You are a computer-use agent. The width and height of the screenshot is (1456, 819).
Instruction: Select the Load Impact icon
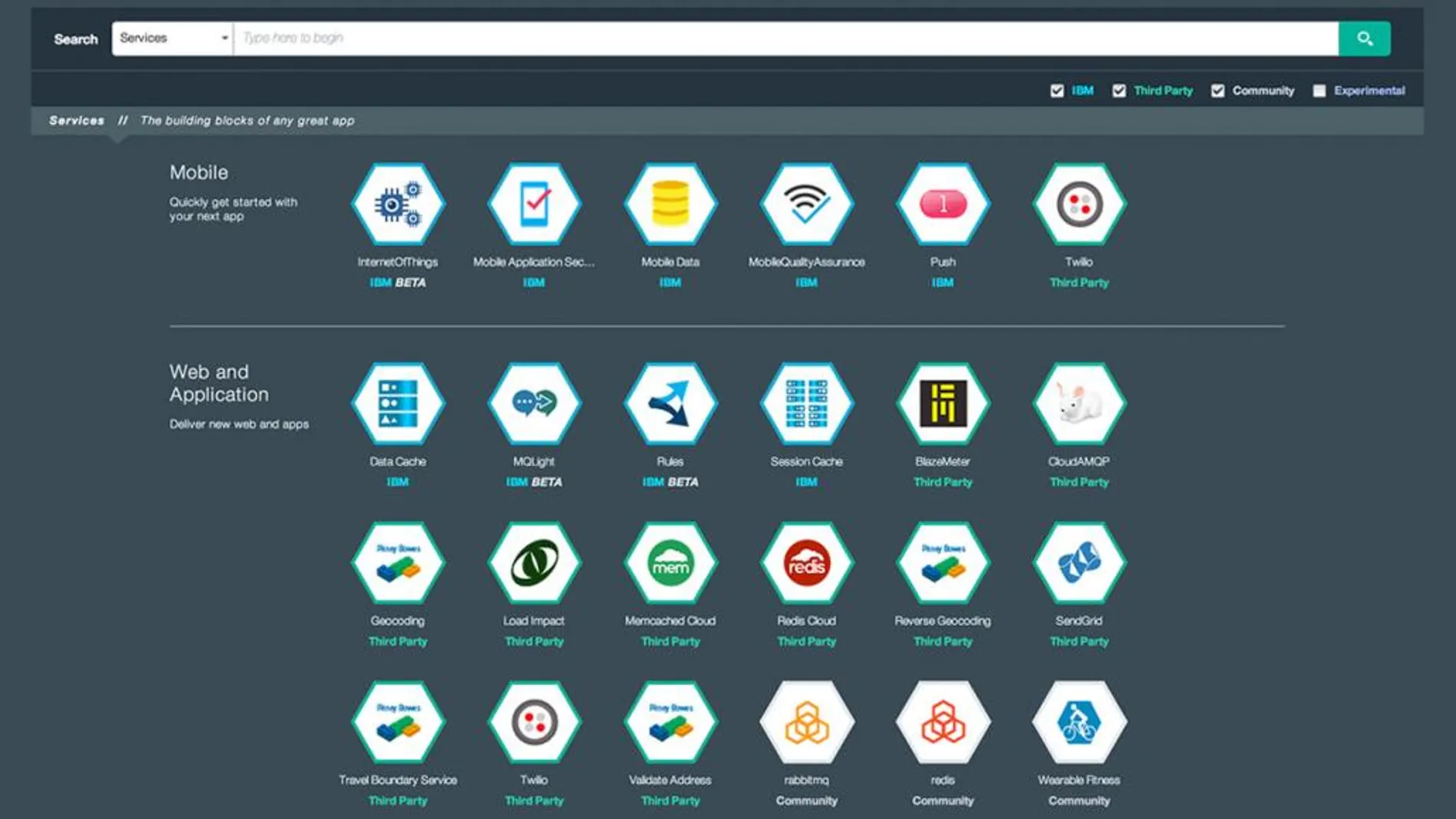coord(534,563)
